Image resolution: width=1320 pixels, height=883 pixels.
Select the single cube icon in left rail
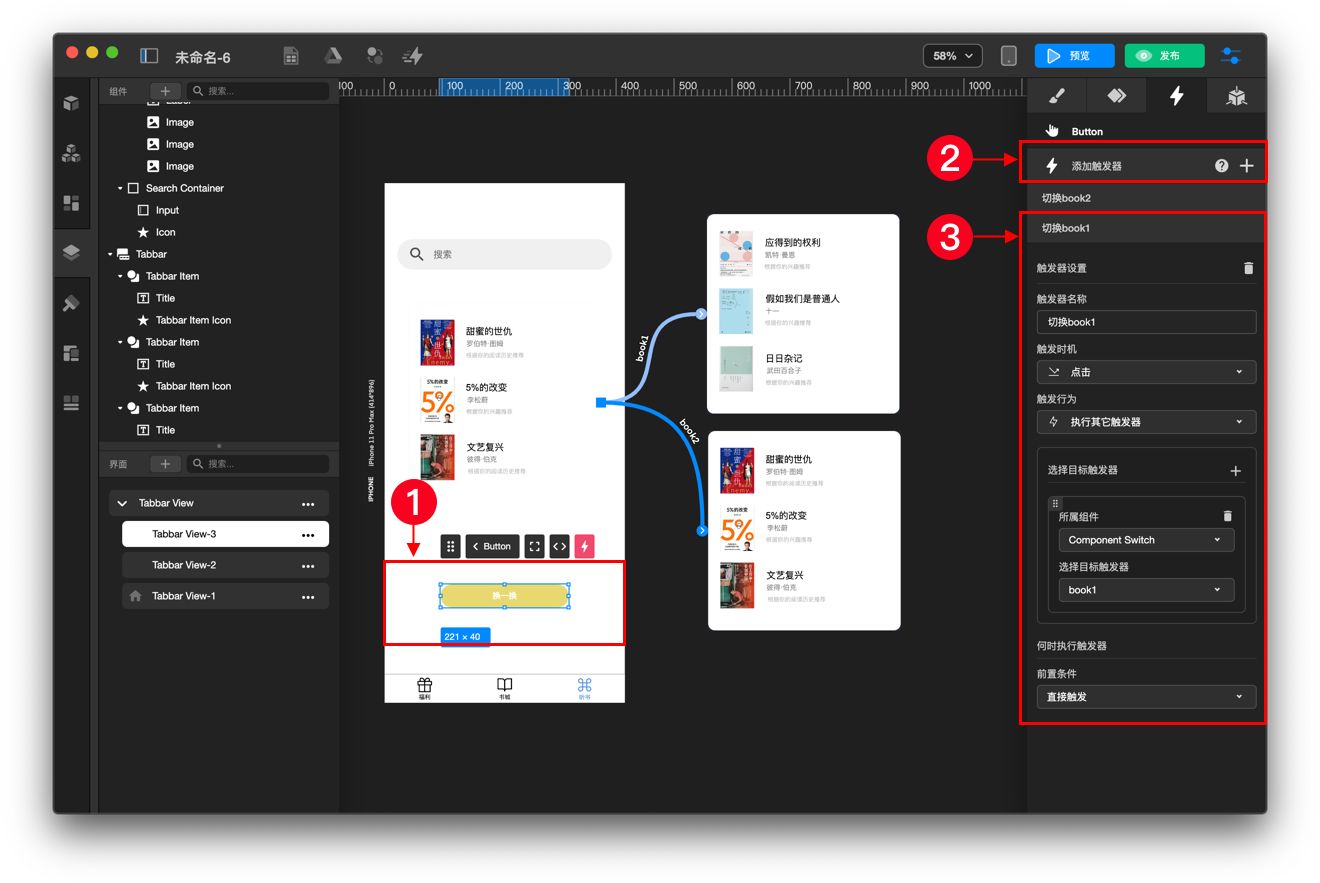71,103
